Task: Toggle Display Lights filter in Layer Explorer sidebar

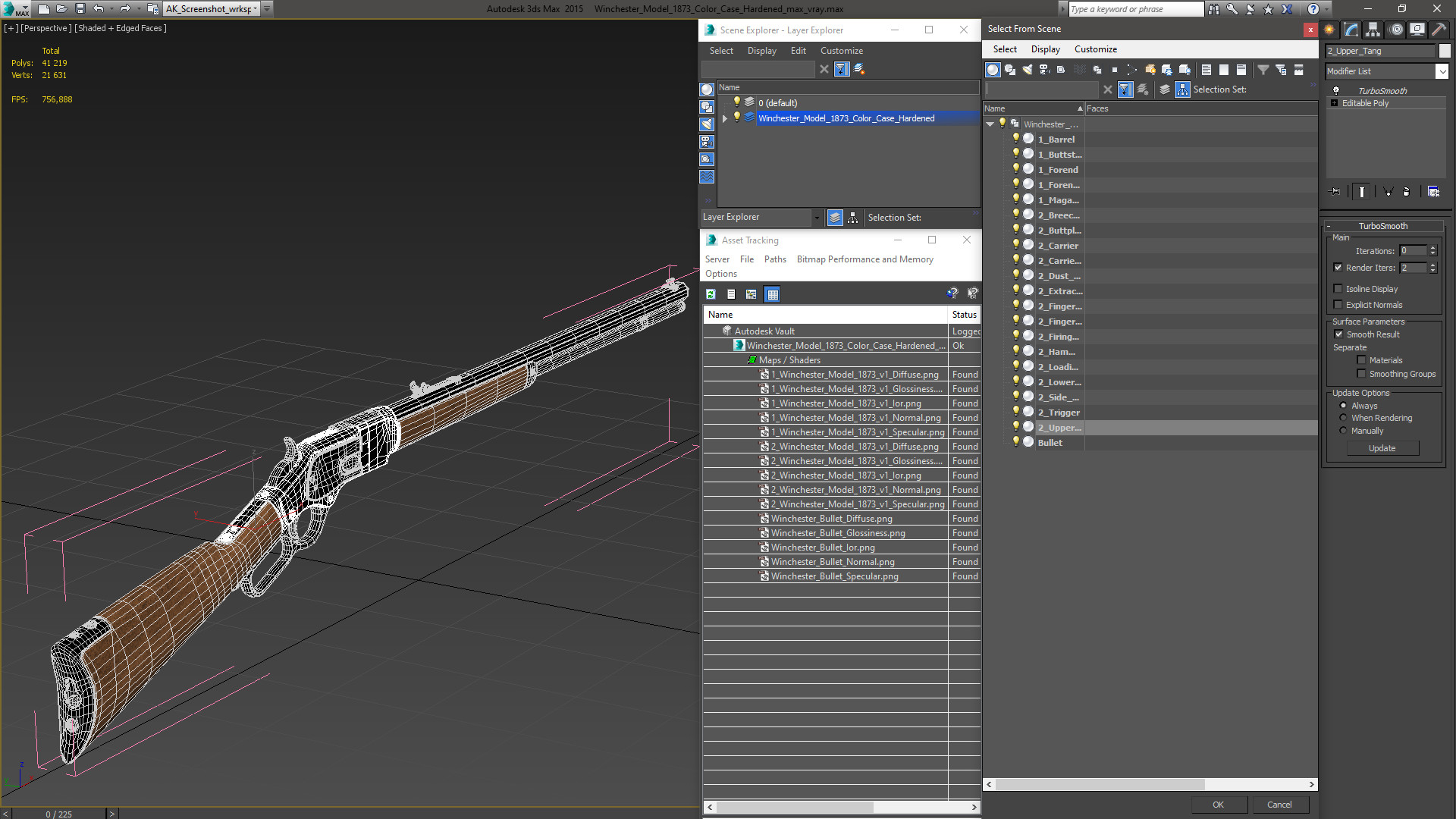Action: coord(707,124)
